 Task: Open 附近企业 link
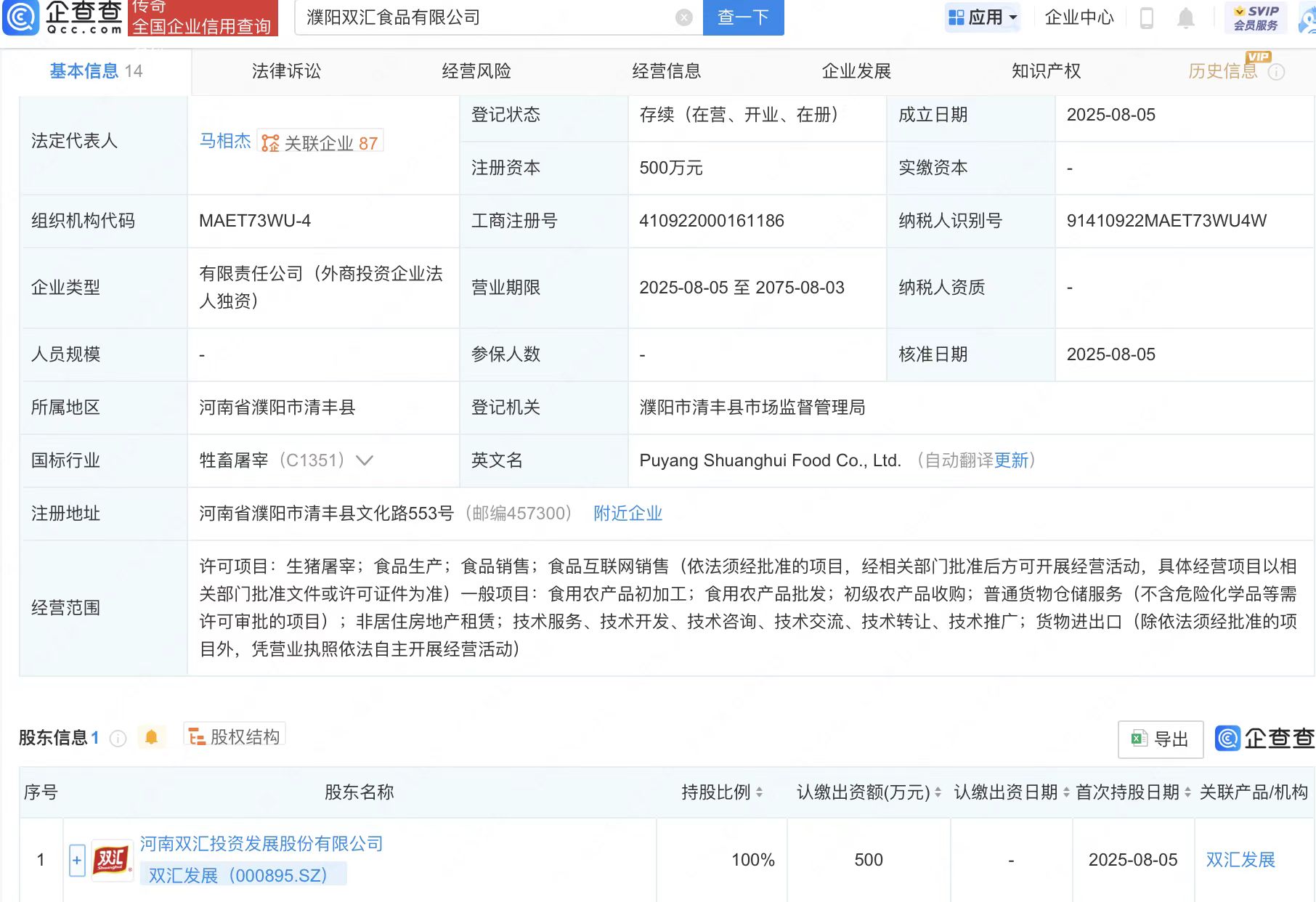628,513
